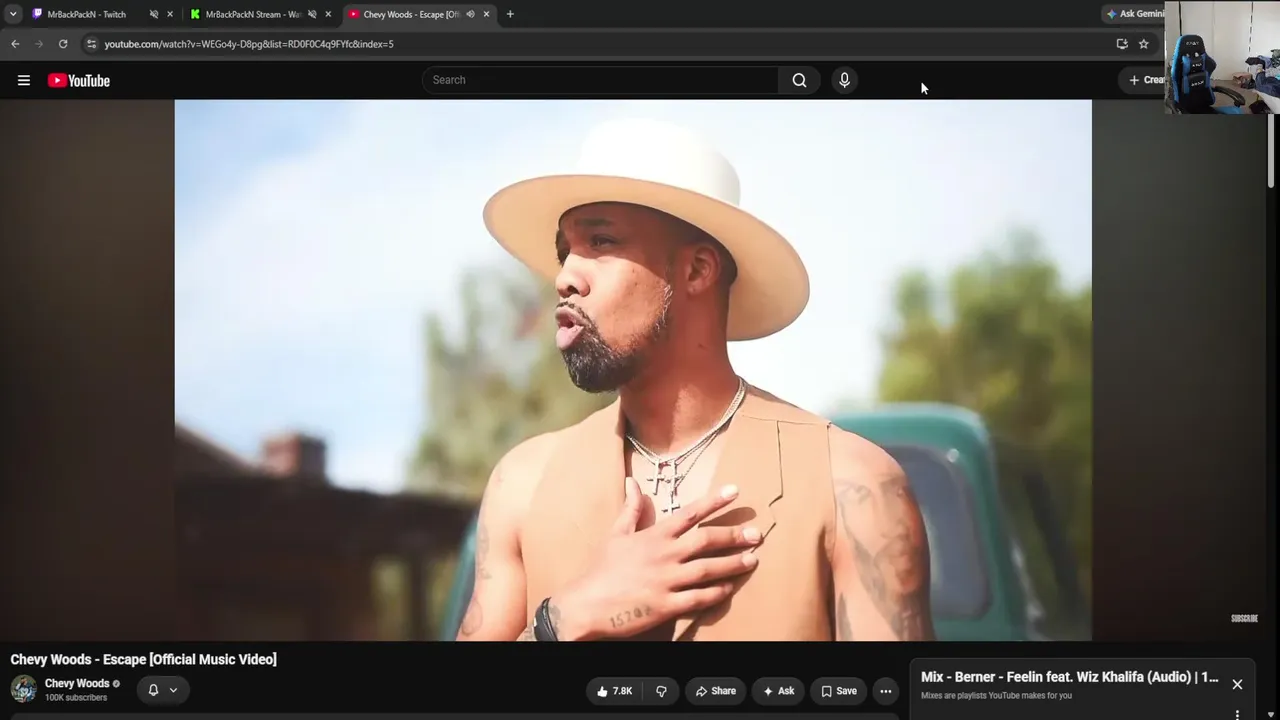Image resolution: width=1280 pixels, height=720 pixels.
Task: Click the video title text
Action: [x=144, y=660]
